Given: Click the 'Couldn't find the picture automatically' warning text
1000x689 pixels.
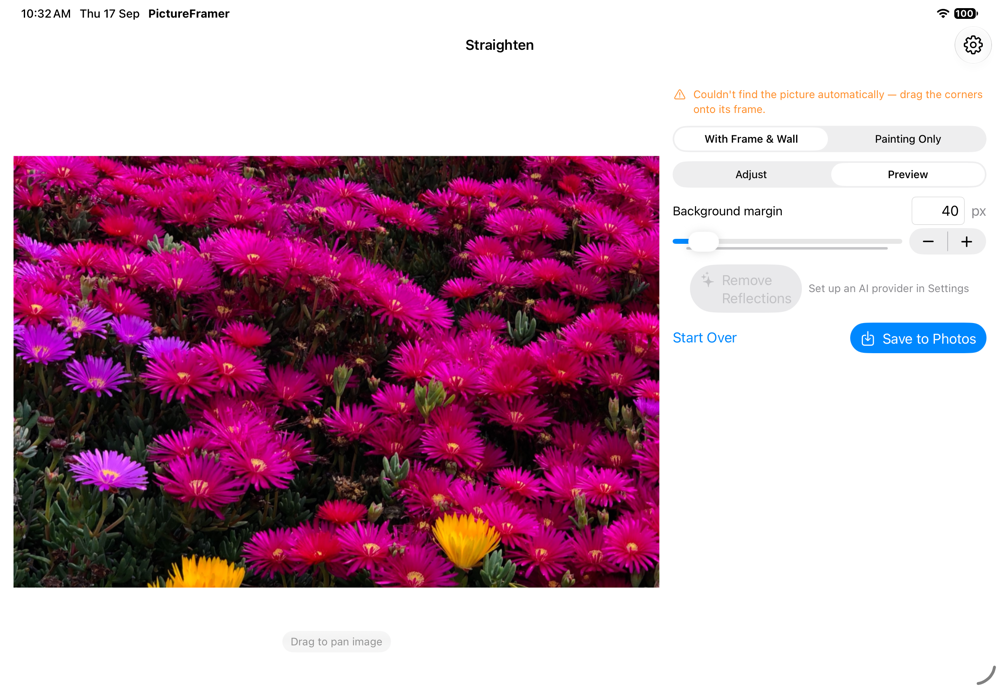Looking at the screenshot, I should (837, 102).
